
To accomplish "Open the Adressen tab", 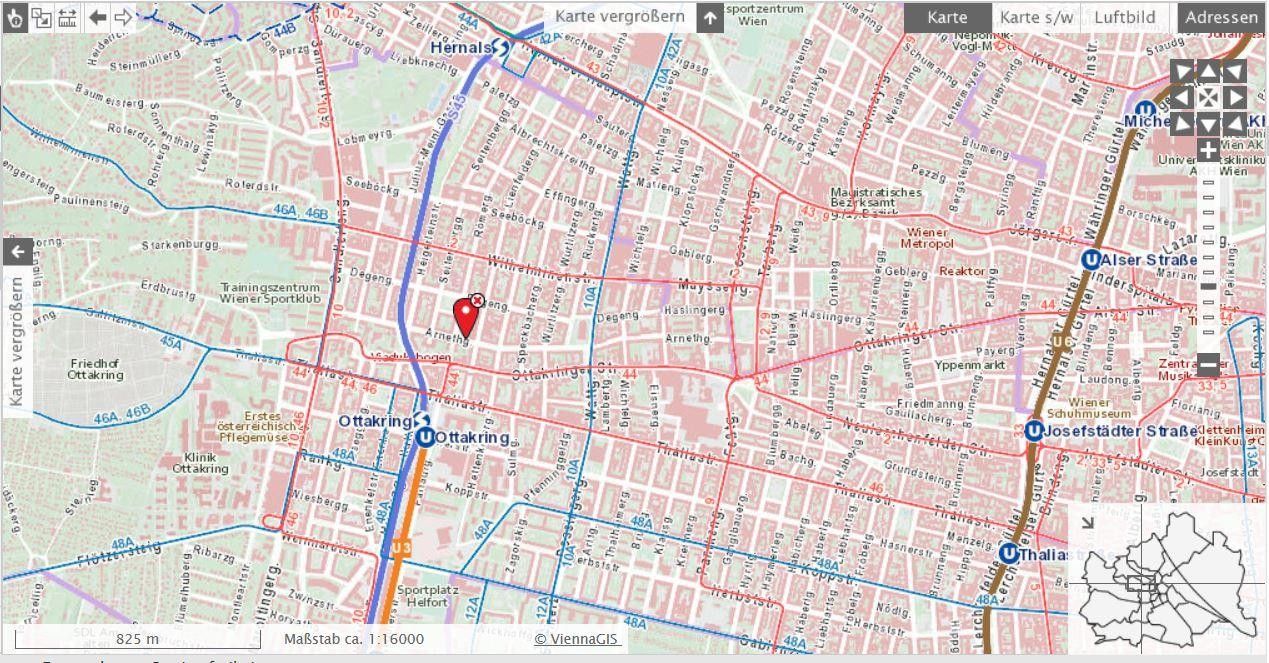I will coord(1221,17).
